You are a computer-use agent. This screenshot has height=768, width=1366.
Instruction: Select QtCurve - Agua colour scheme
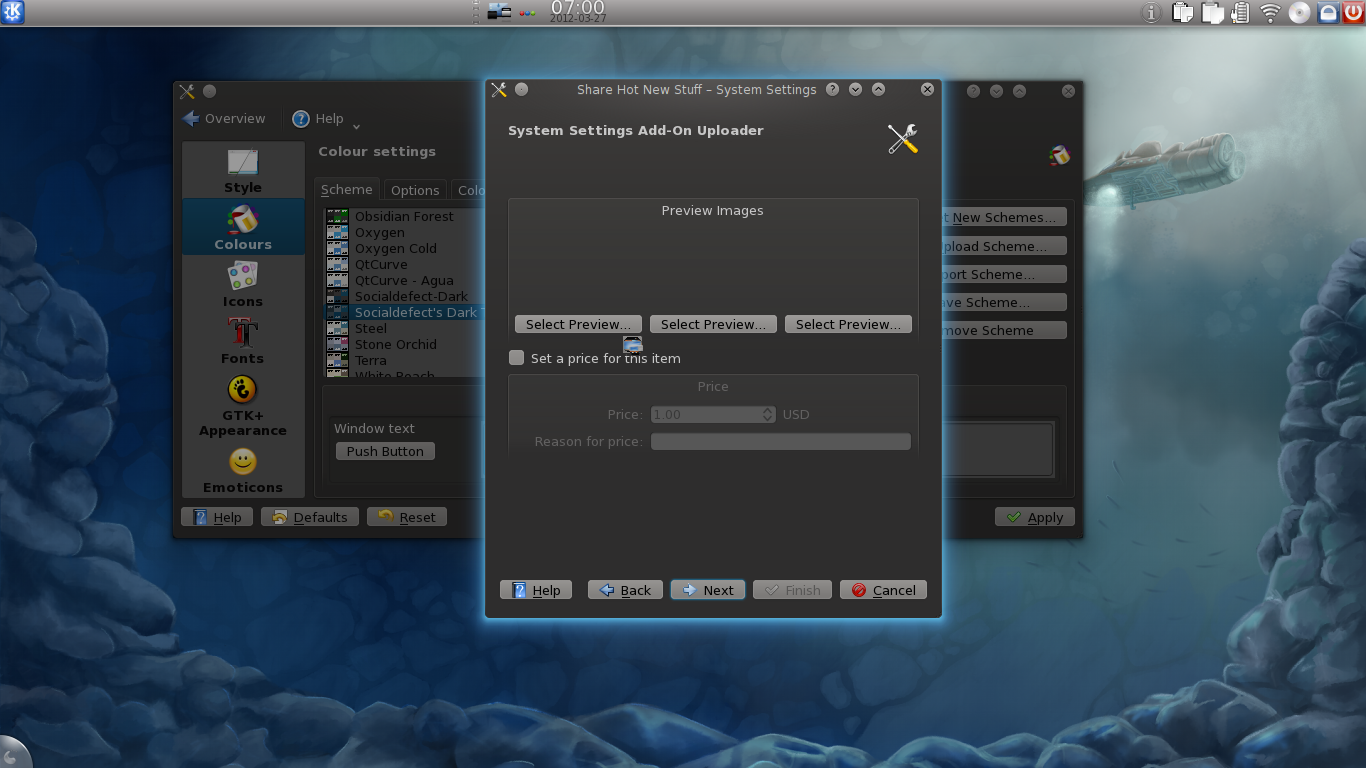click(x=404, y=280)
